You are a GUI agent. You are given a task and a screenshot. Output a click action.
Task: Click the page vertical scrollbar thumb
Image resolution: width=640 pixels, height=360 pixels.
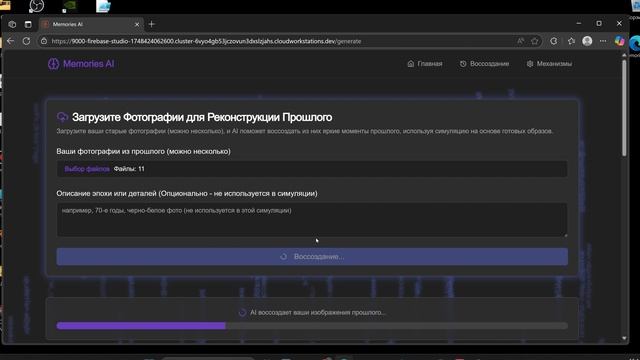624,108
